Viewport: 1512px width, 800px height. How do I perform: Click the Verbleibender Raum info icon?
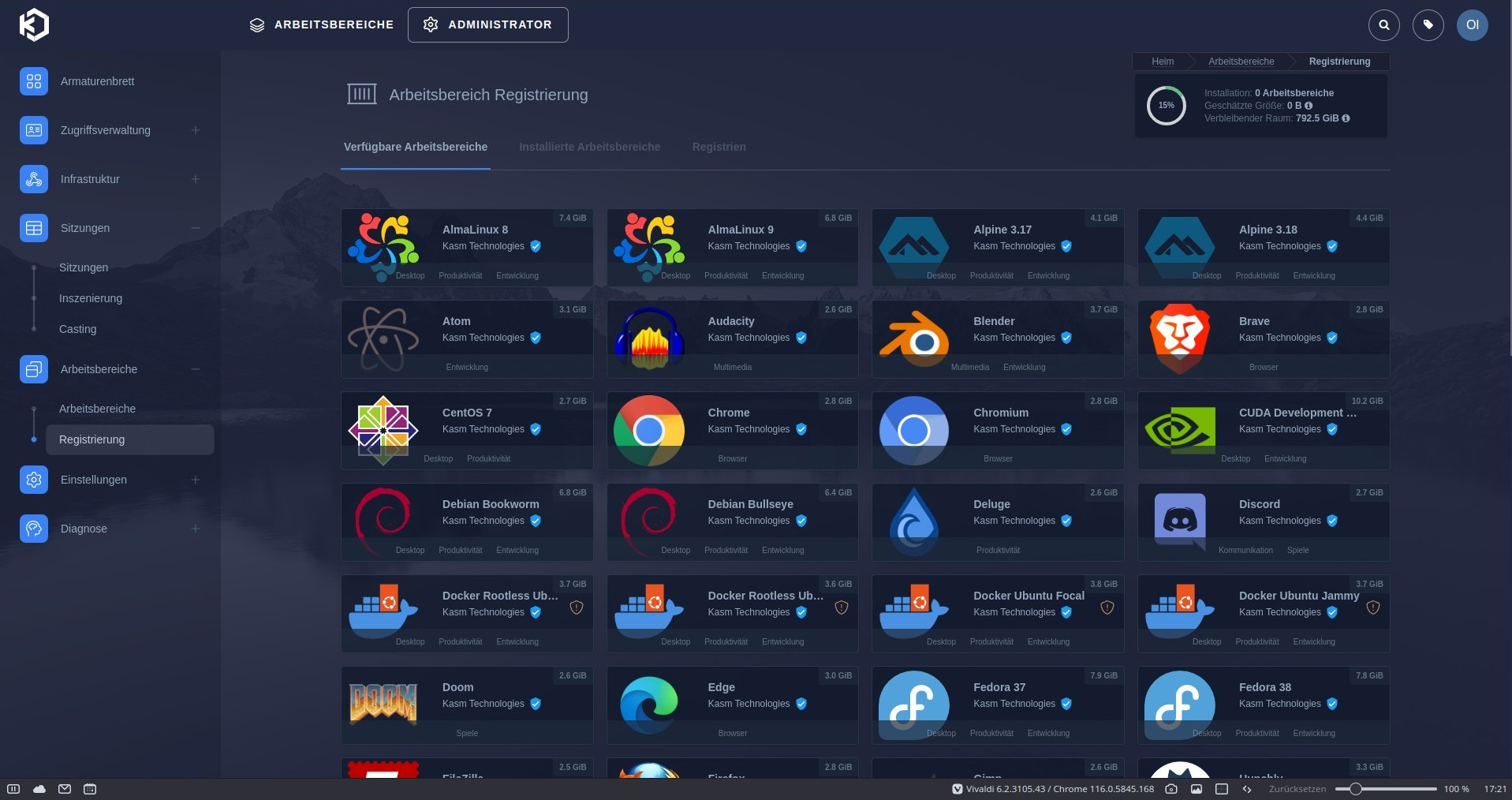pyautogui.click(x=1346, y=118)
